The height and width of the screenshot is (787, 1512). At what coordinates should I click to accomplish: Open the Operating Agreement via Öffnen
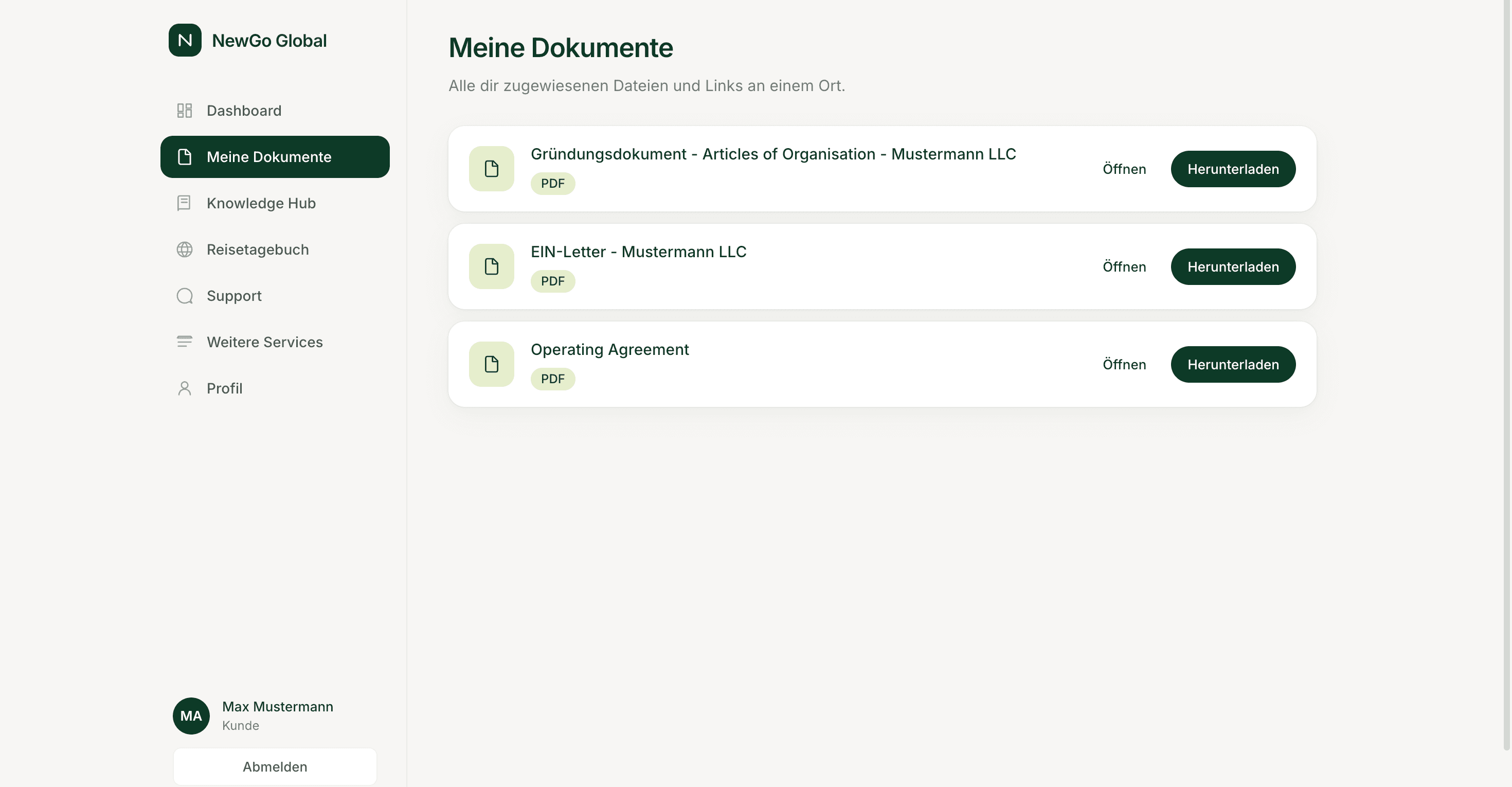click(x=1124, y=365)
